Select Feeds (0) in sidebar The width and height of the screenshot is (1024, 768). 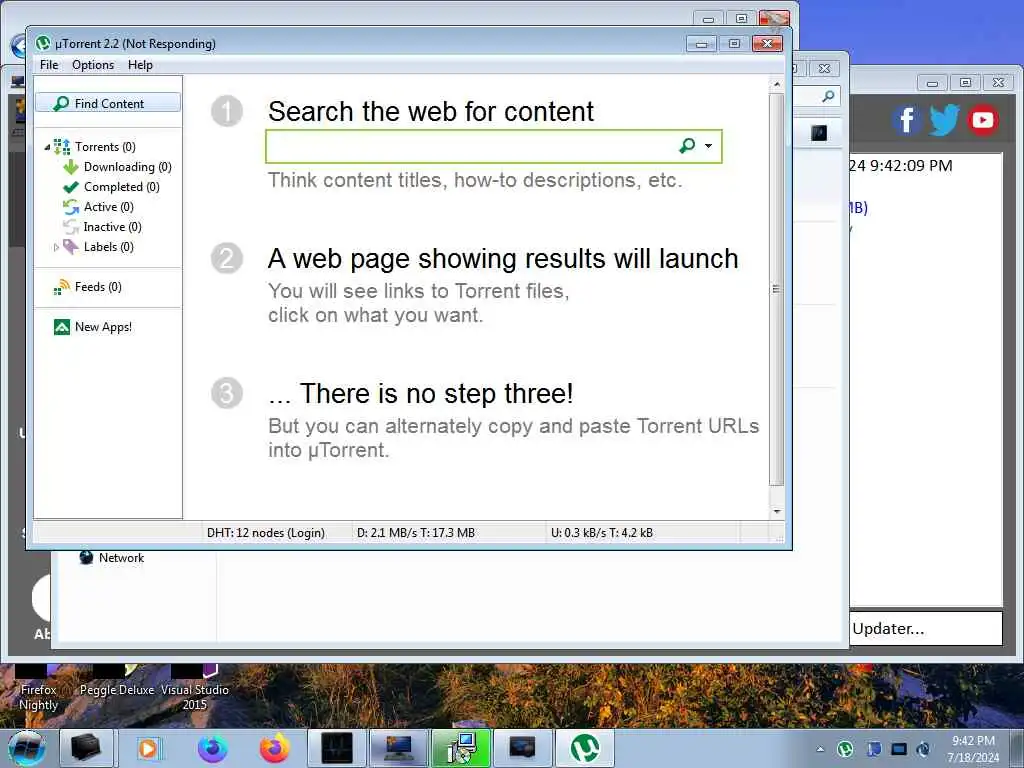point(98,287)
